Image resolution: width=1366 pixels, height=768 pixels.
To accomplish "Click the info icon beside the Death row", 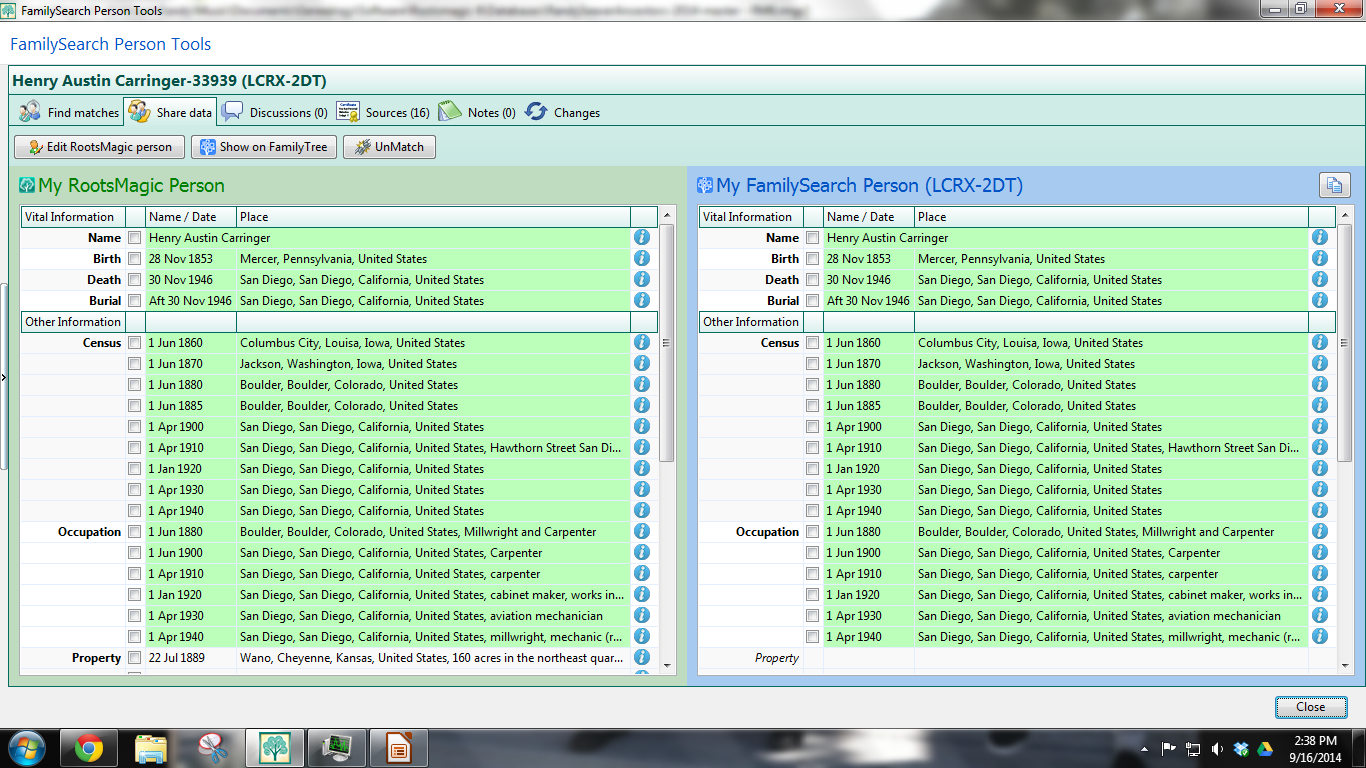I will coord(641,279).
